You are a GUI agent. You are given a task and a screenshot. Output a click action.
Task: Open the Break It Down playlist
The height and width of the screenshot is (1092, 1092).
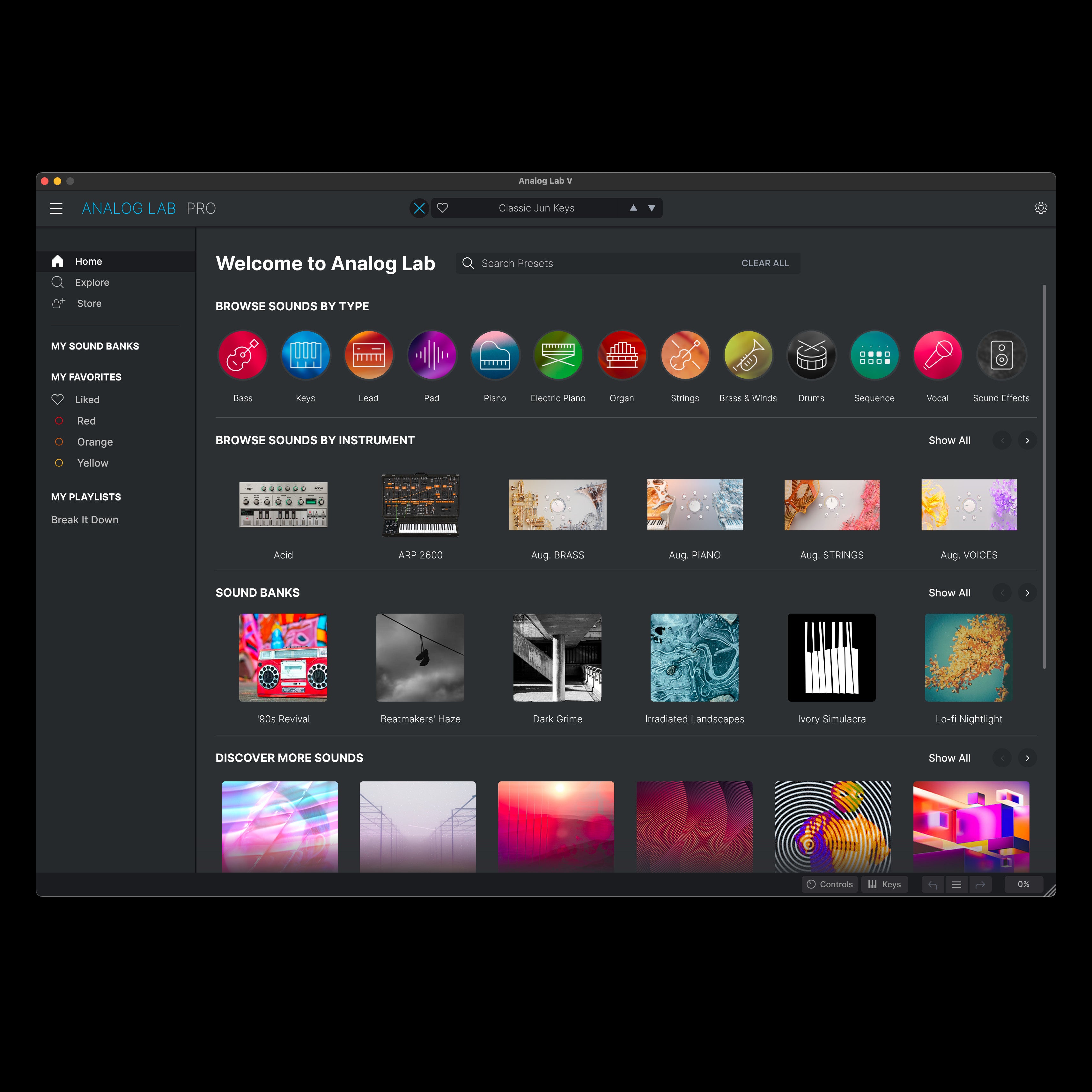(85, 520)
